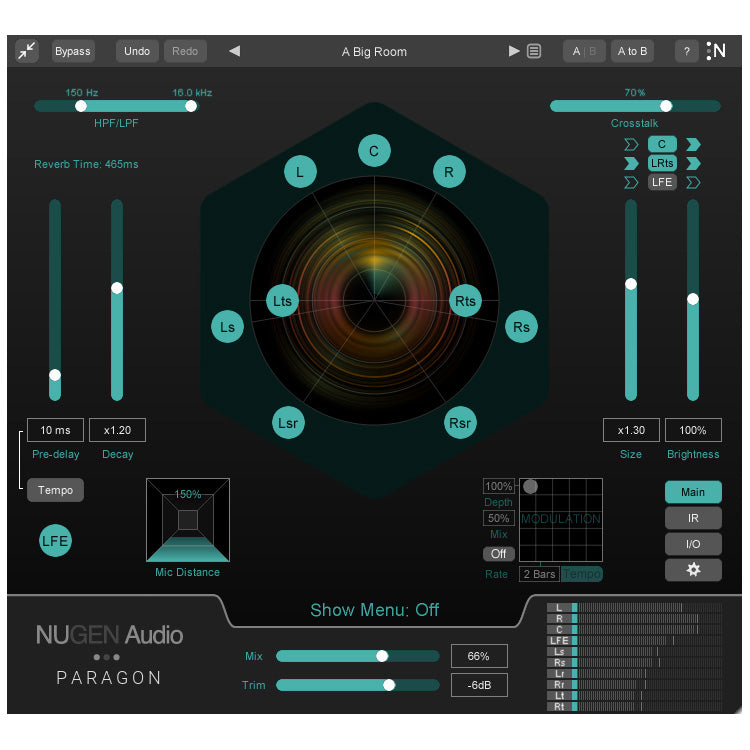Click the 50% modulation mix field

498,518
